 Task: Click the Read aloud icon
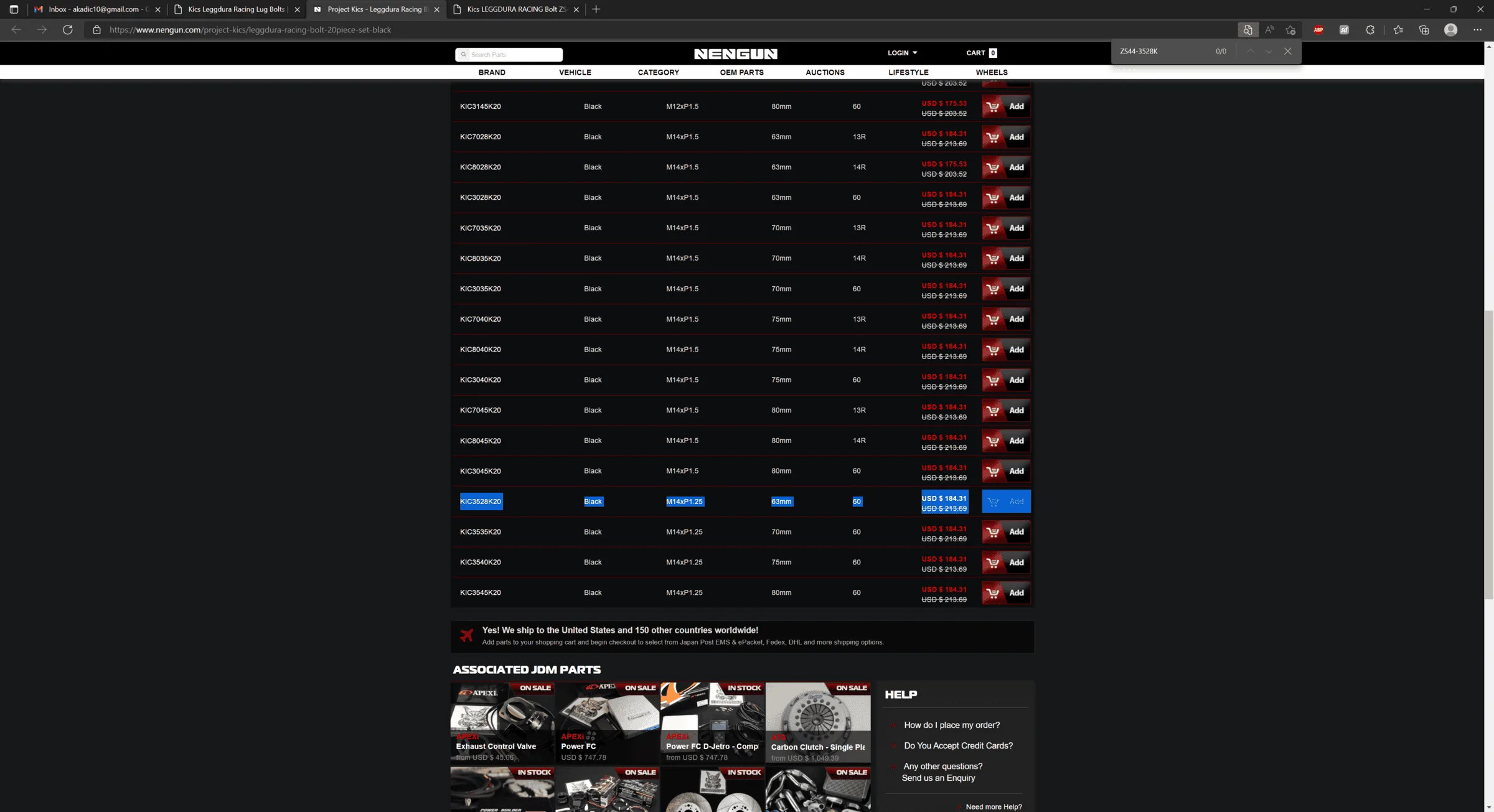pos(1269,29)
